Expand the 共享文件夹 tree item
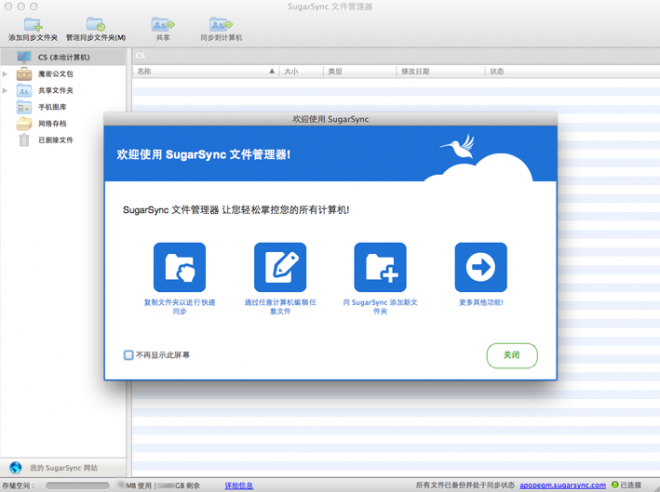This screenshot has width=660, height=492. (6, 90)
